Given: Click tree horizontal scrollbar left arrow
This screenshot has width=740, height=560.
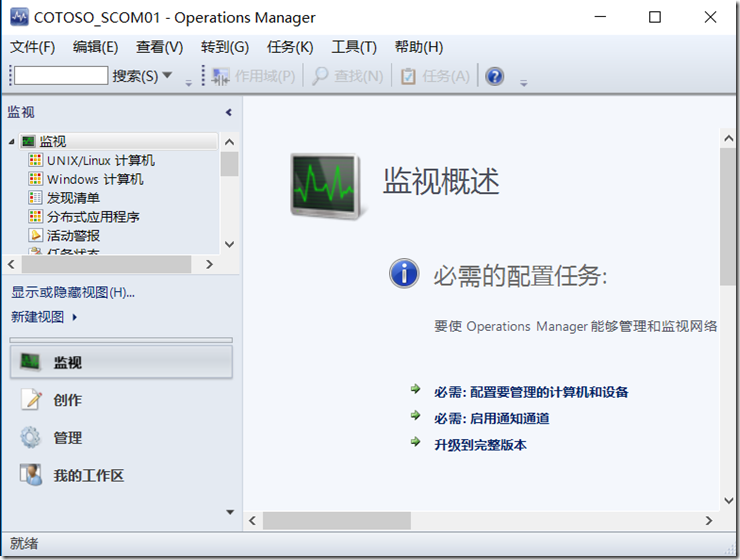Looking at the screenshot, I should click(12, 265).
